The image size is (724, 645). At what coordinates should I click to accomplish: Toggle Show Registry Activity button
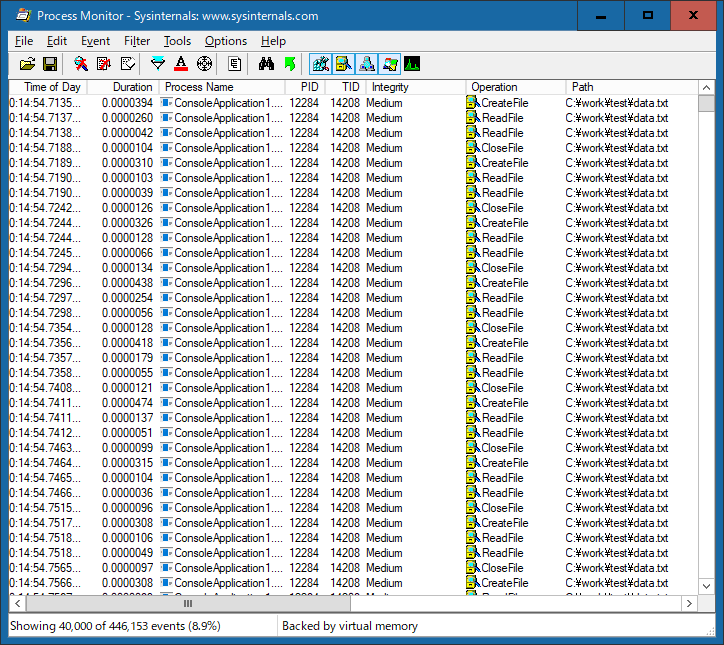tap(320, 64)
